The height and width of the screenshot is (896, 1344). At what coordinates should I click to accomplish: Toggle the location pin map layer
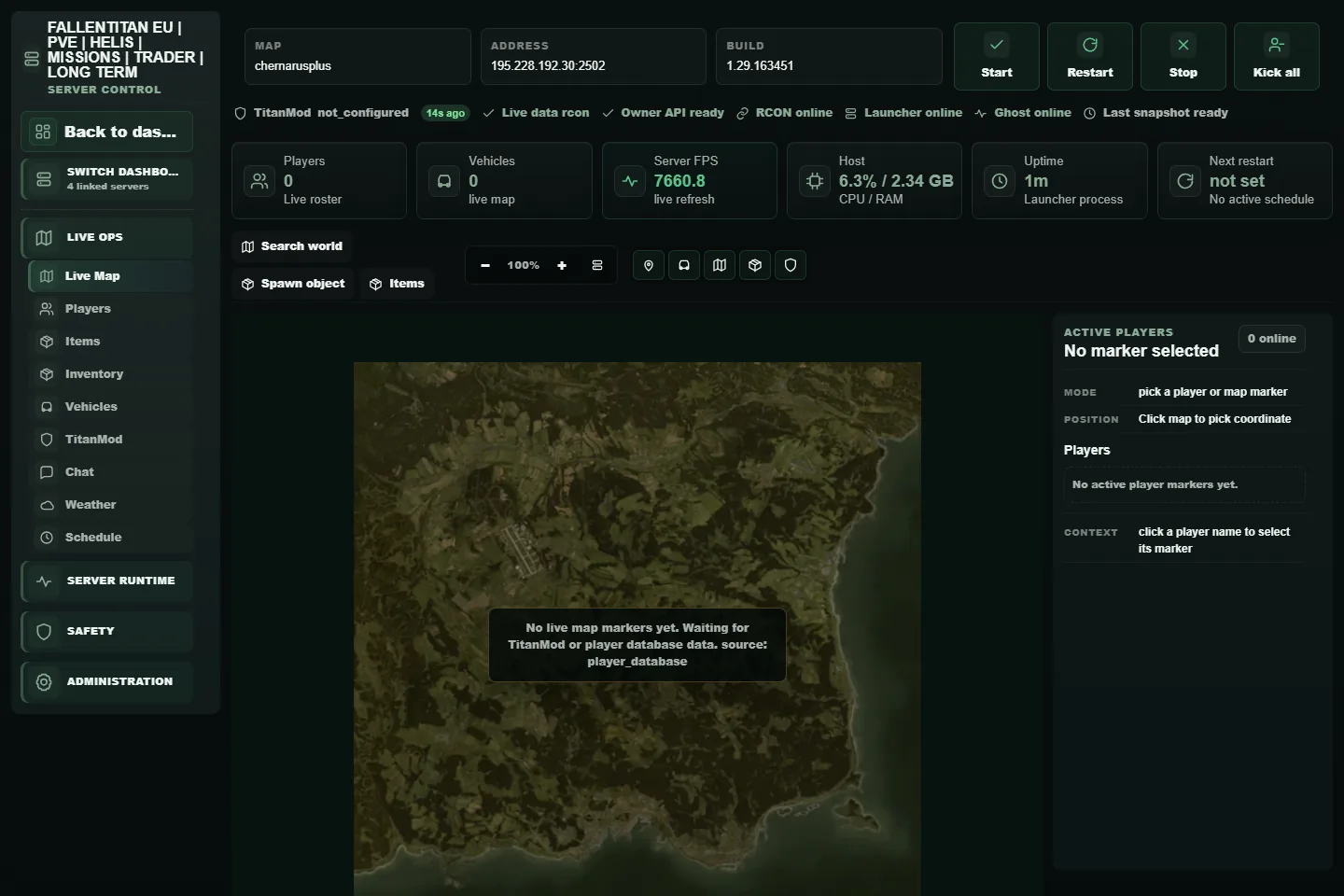[x=649, y=266]
